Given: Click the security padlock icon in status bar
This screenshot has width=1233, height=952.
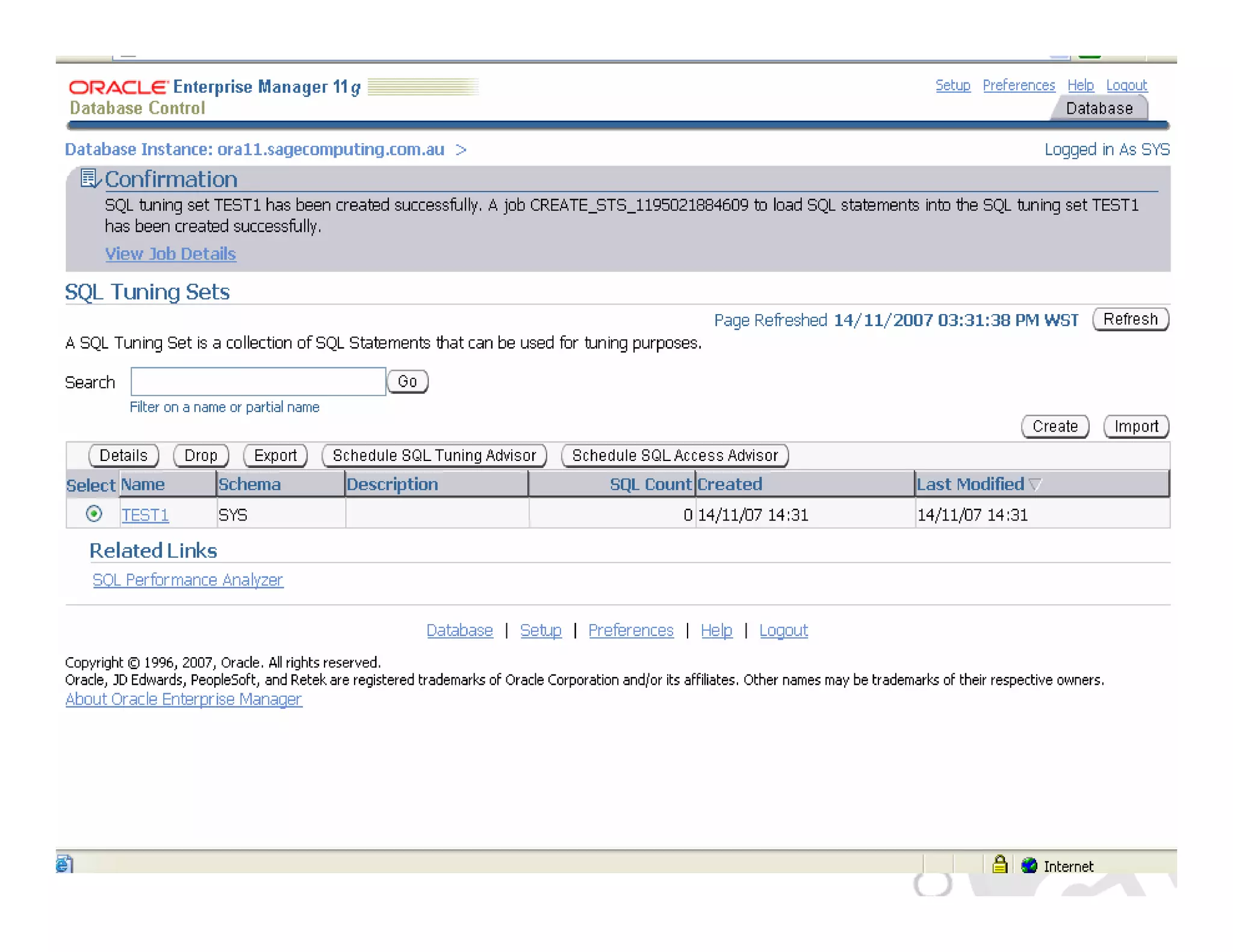Looking at the screenshot, I should [x=999, y=865].
